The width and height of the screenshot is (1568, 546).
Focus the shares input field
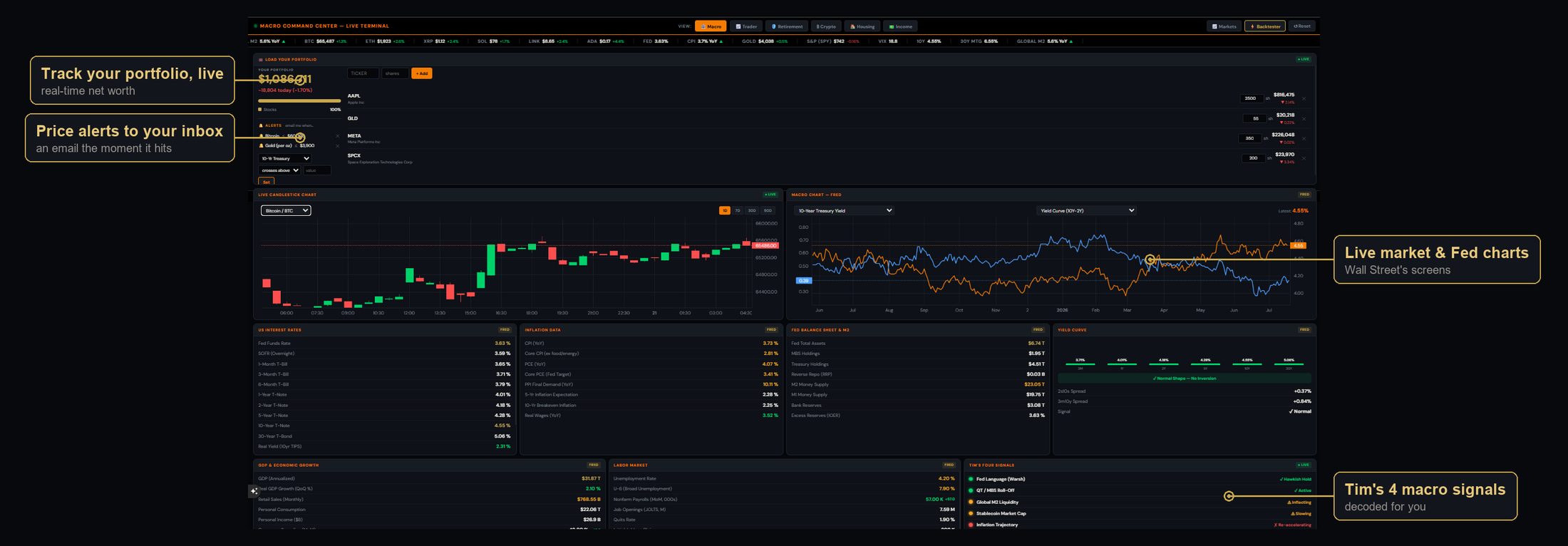[x=395, y=73]
